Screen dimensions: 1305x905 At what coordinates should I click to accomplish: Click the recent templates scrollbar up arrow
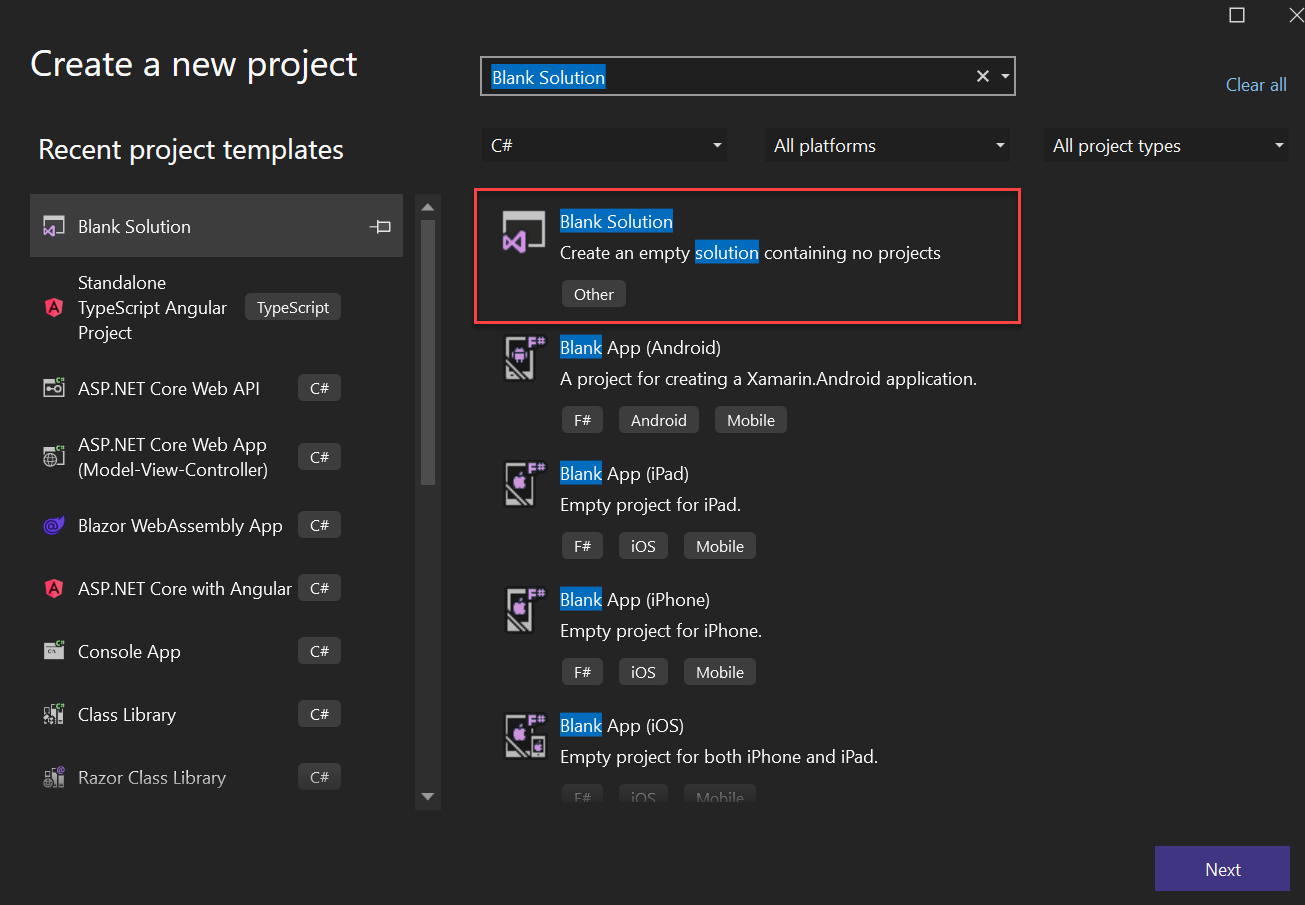pyautogui.click(x=428, y=207)
